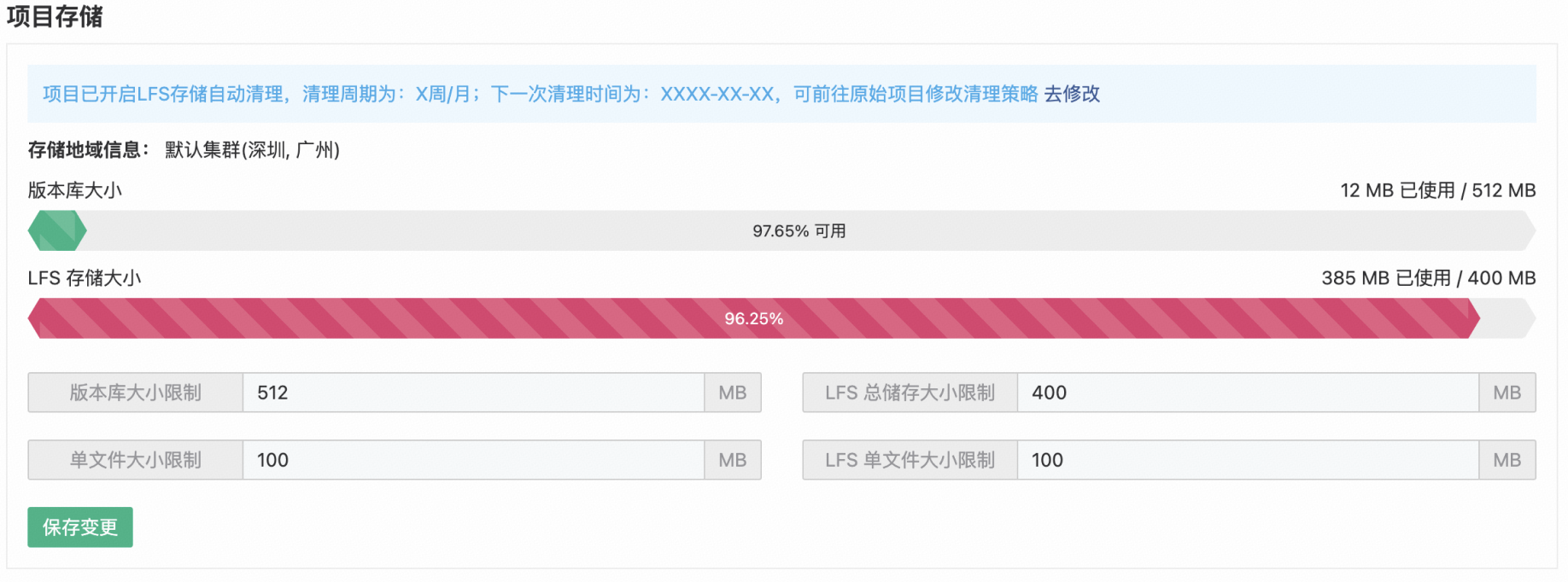
Task: Click the gray LFS 单文件大小限制 label box
Action: [x=910, y=460]
